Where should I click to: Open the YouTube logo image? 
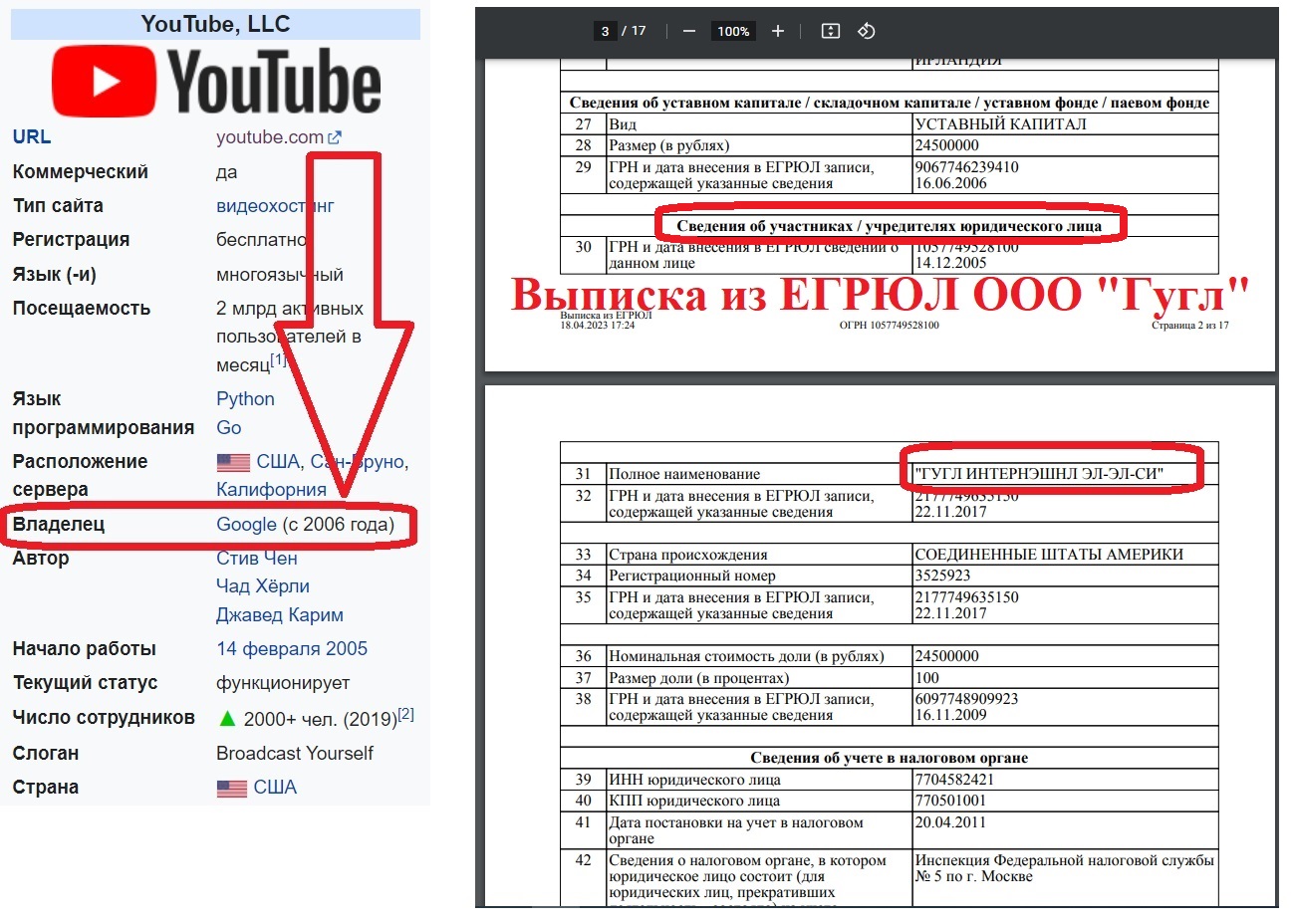(216, 81)
